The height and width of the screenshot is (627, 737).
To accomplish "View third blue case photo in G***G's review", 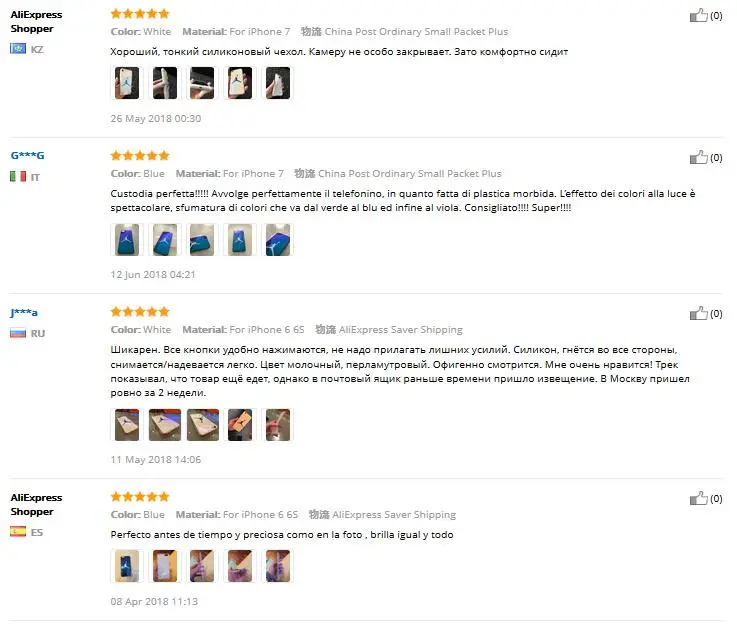I will coord(202,240).
